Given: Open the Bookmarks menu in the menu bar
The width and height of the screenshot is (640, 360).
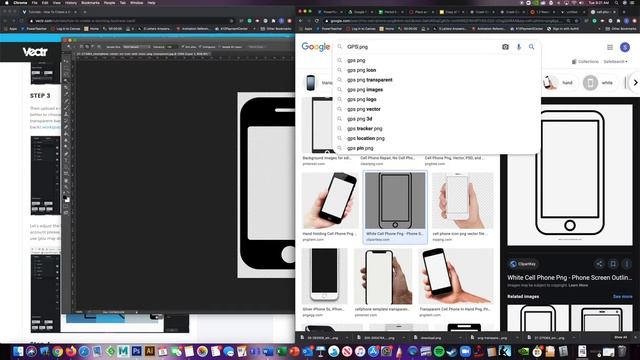Looking at the screenshot, I should click(90, 3).
